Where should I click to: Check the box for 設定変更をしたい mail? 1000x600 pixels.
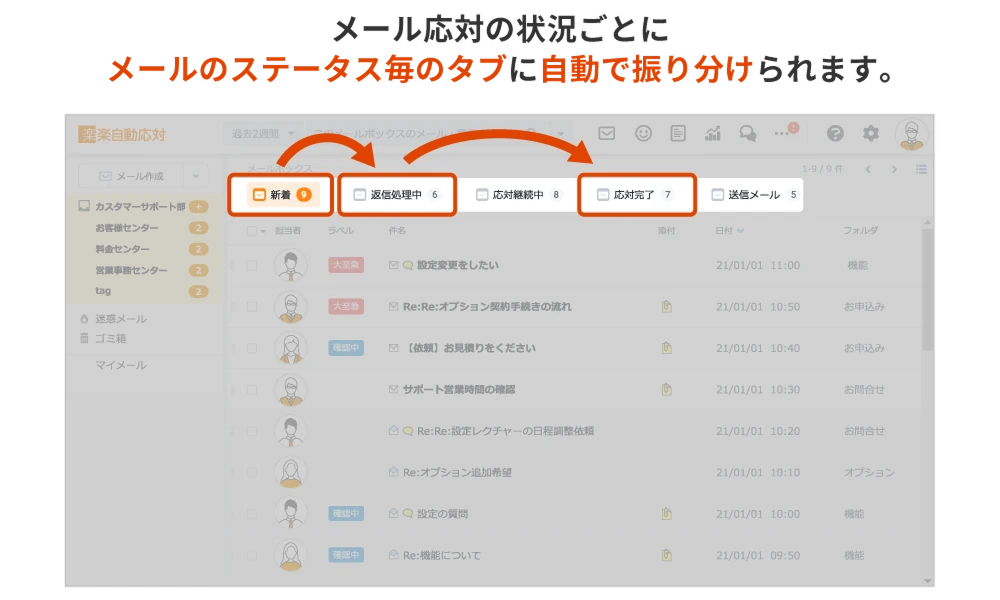coord(252,265)
